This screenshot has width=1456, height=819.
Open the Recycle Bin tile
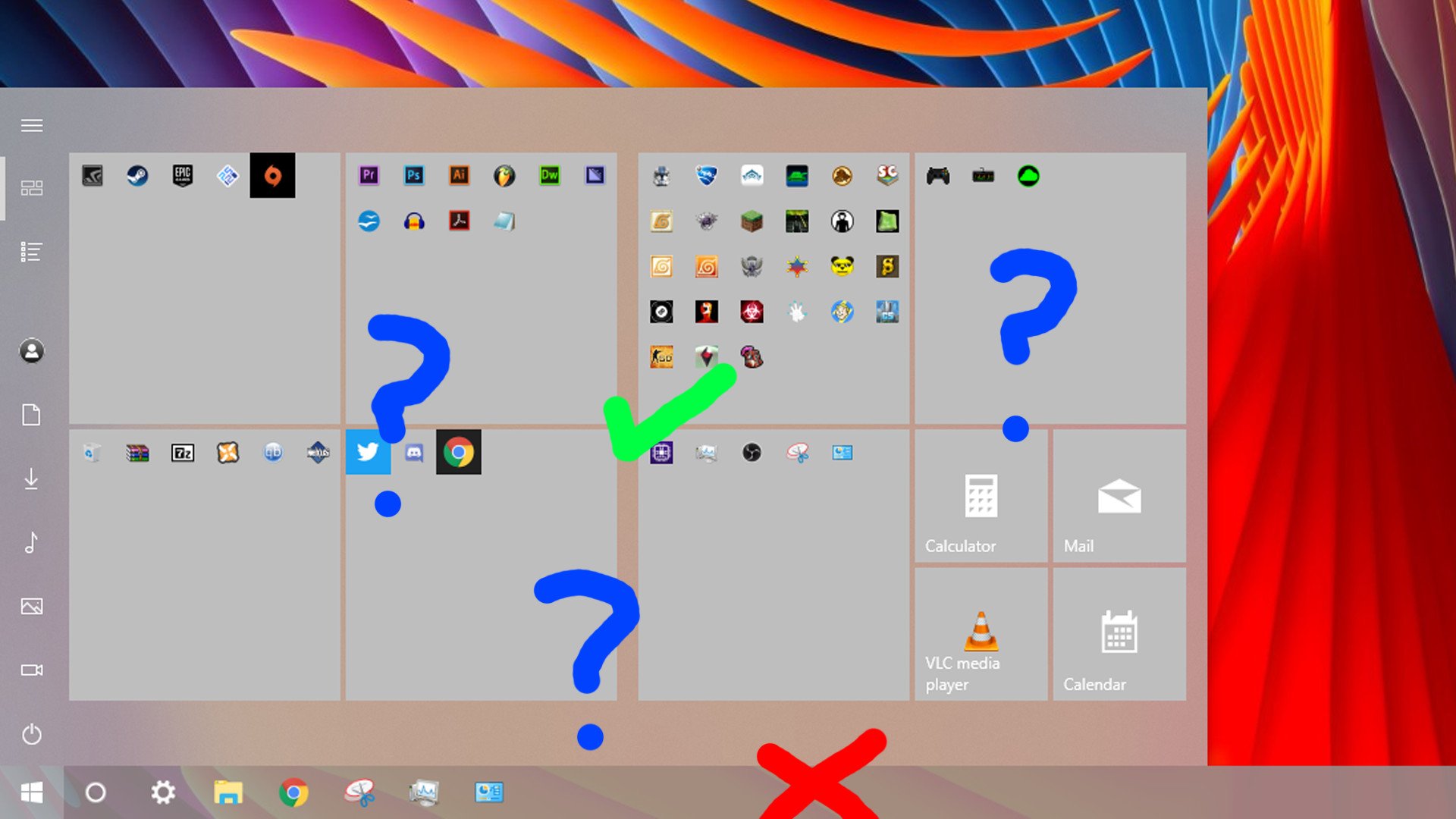pyautogui.click(x=93, y=453)
